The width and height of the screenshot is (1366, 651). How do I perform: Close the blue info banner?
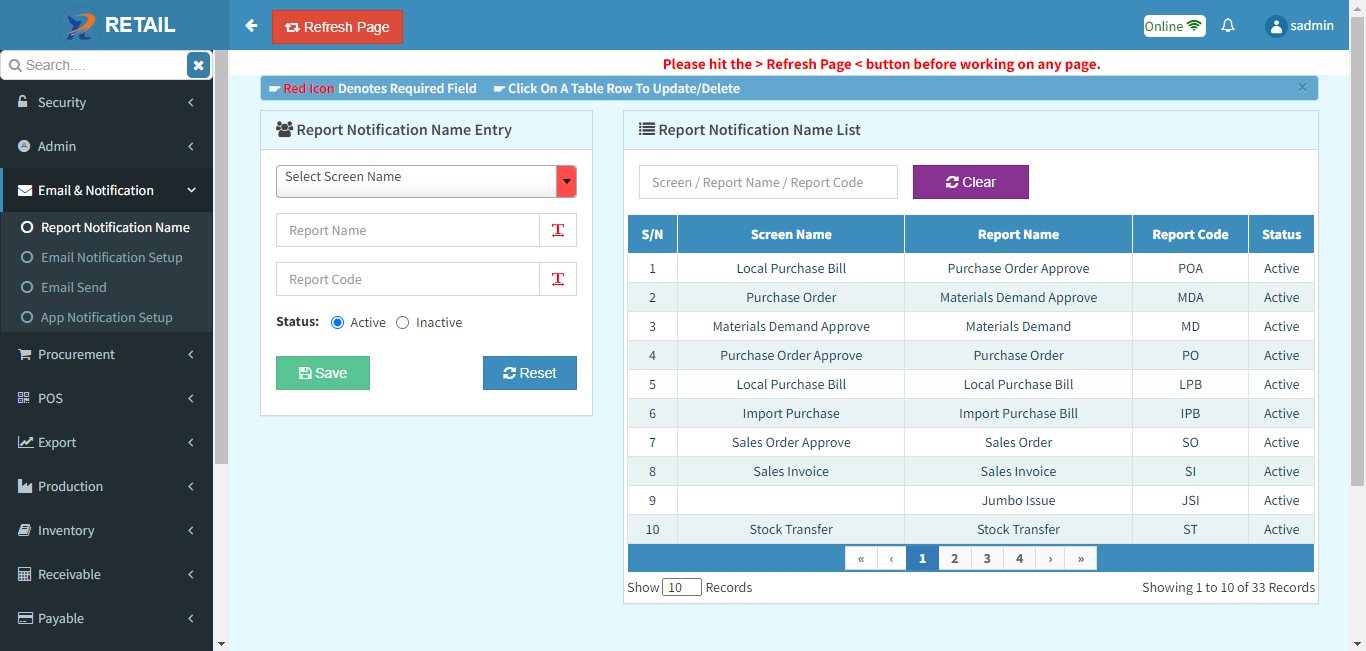(x=1302, y=87)
